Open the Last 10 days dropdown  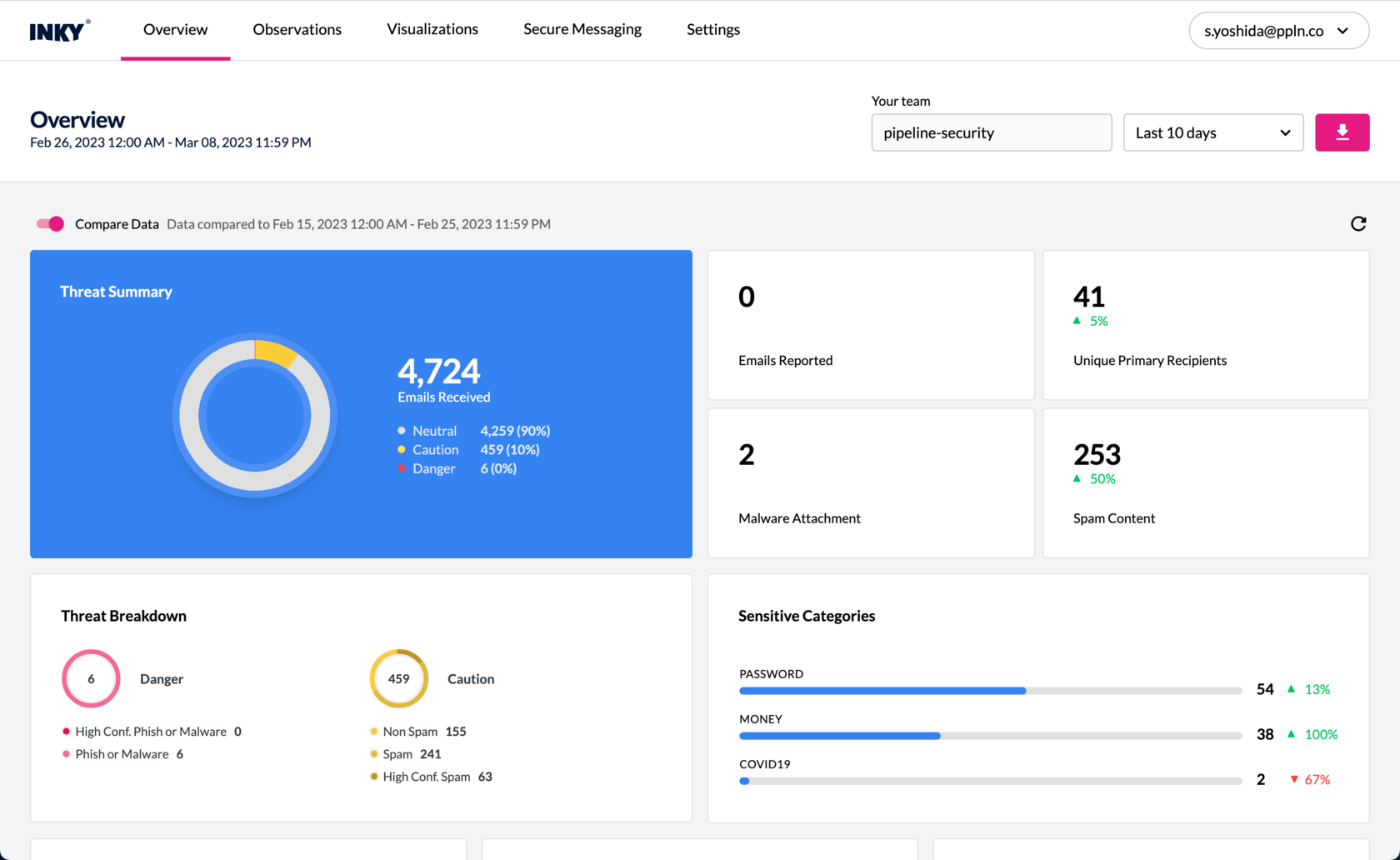coord(1212,132)
